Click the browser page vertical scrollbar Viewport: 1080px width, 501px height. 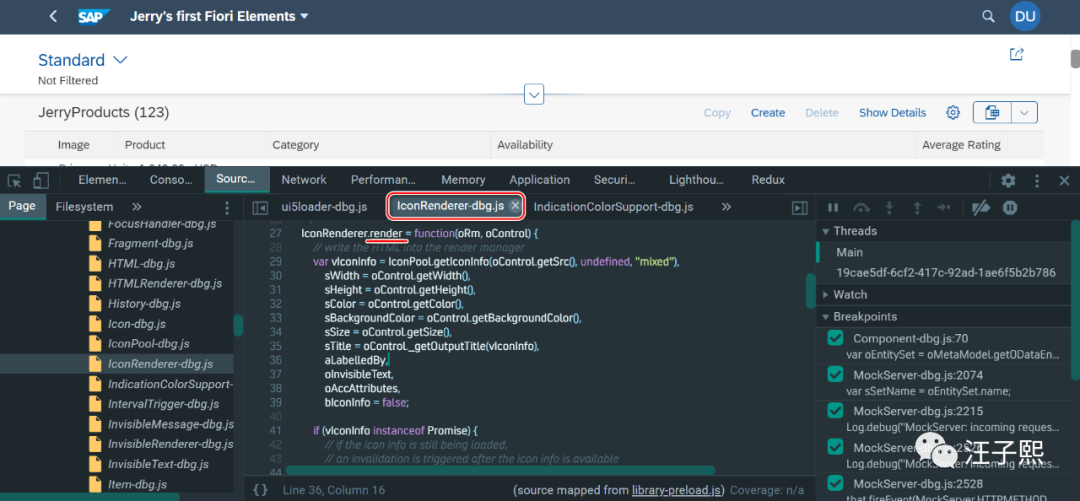(1075, 60)
